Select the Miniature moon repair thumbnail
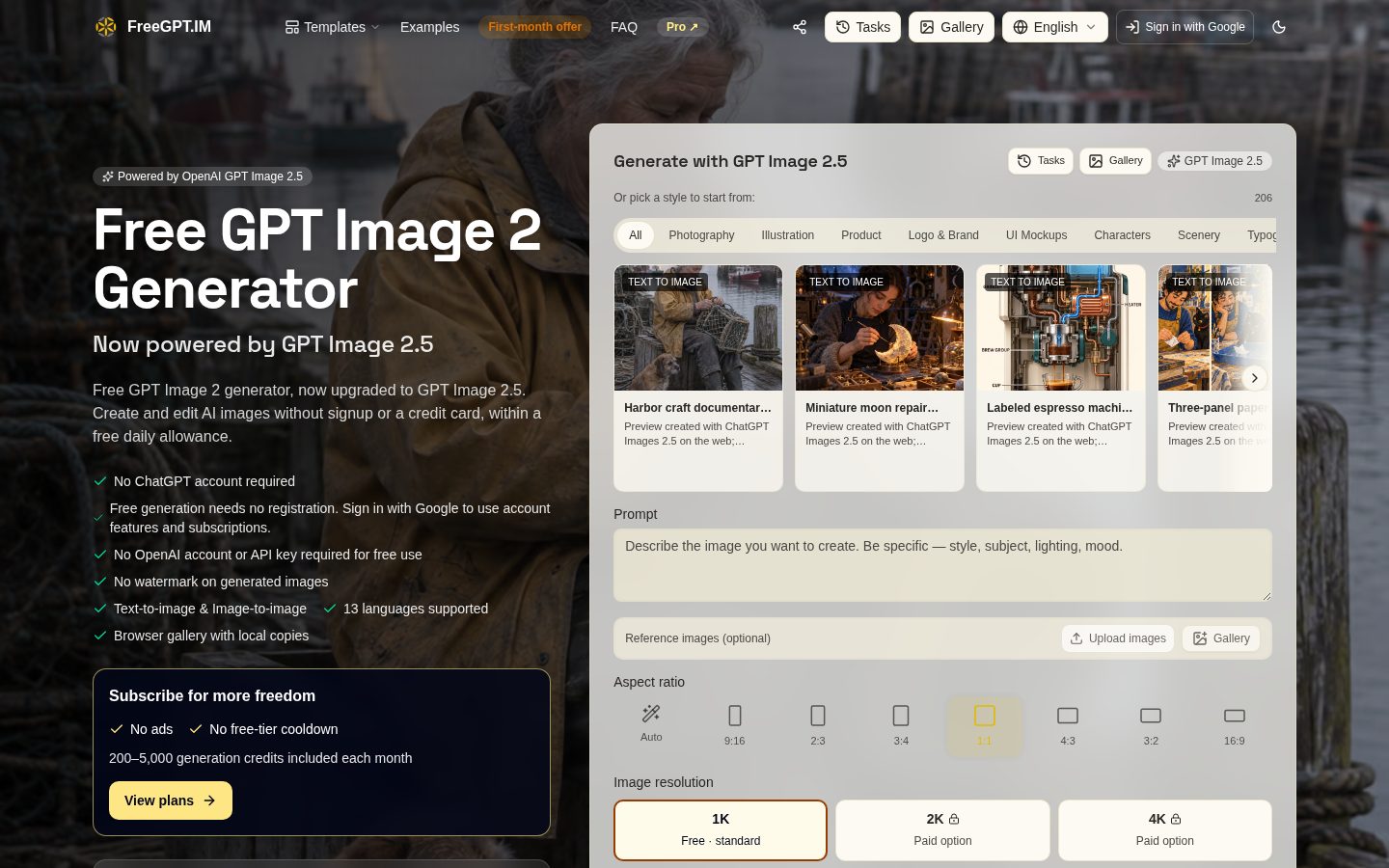Screen dimensions: 1389x868 pos(880,328)
